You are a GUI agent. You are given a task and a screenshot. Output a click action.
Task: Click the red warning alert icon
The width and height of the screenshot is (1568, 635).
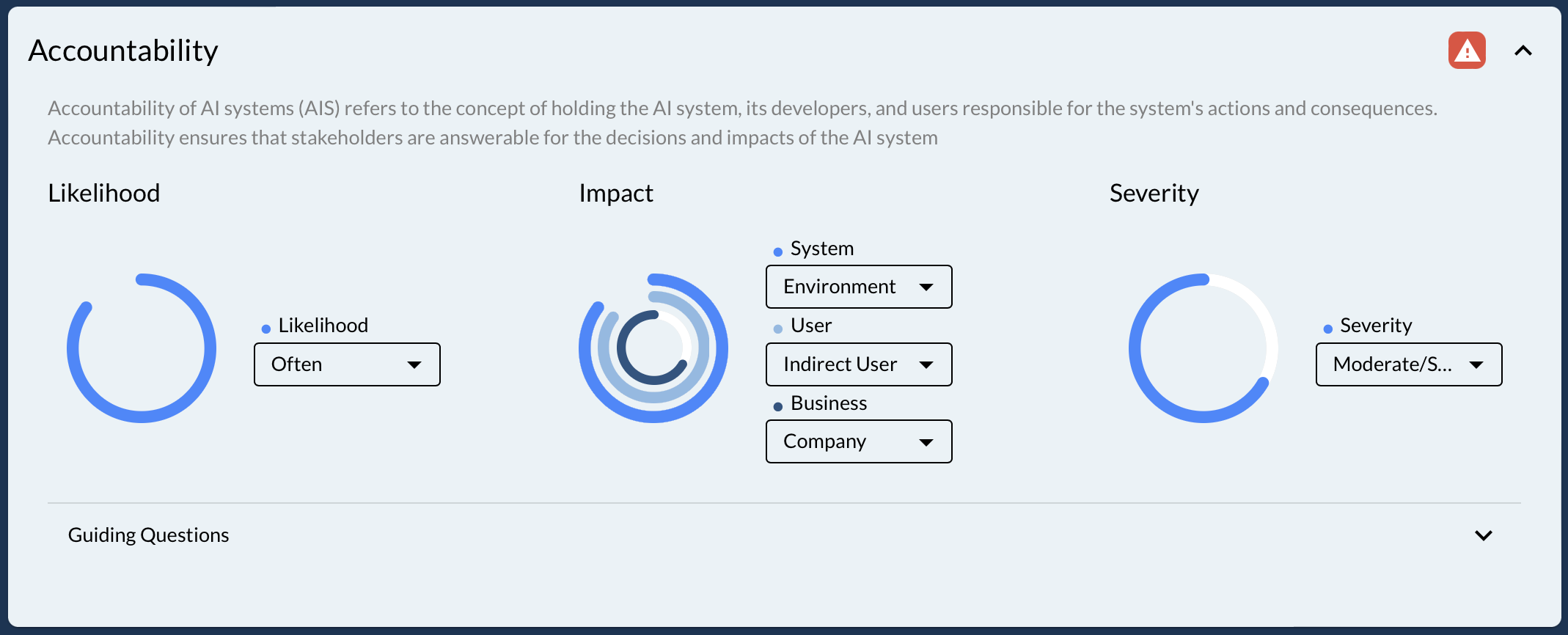tap(1465, 51)
